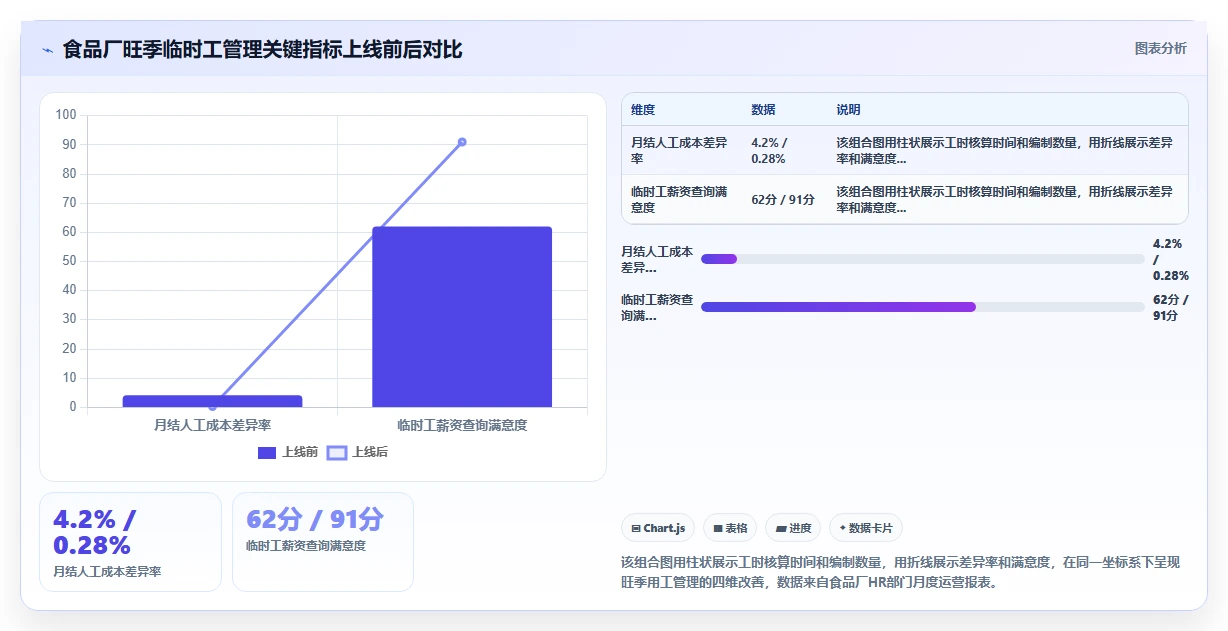Open the 4.2% / 0.28% data card
Image resolution: width=1228 pixels, height=631 pixels.
130,542
